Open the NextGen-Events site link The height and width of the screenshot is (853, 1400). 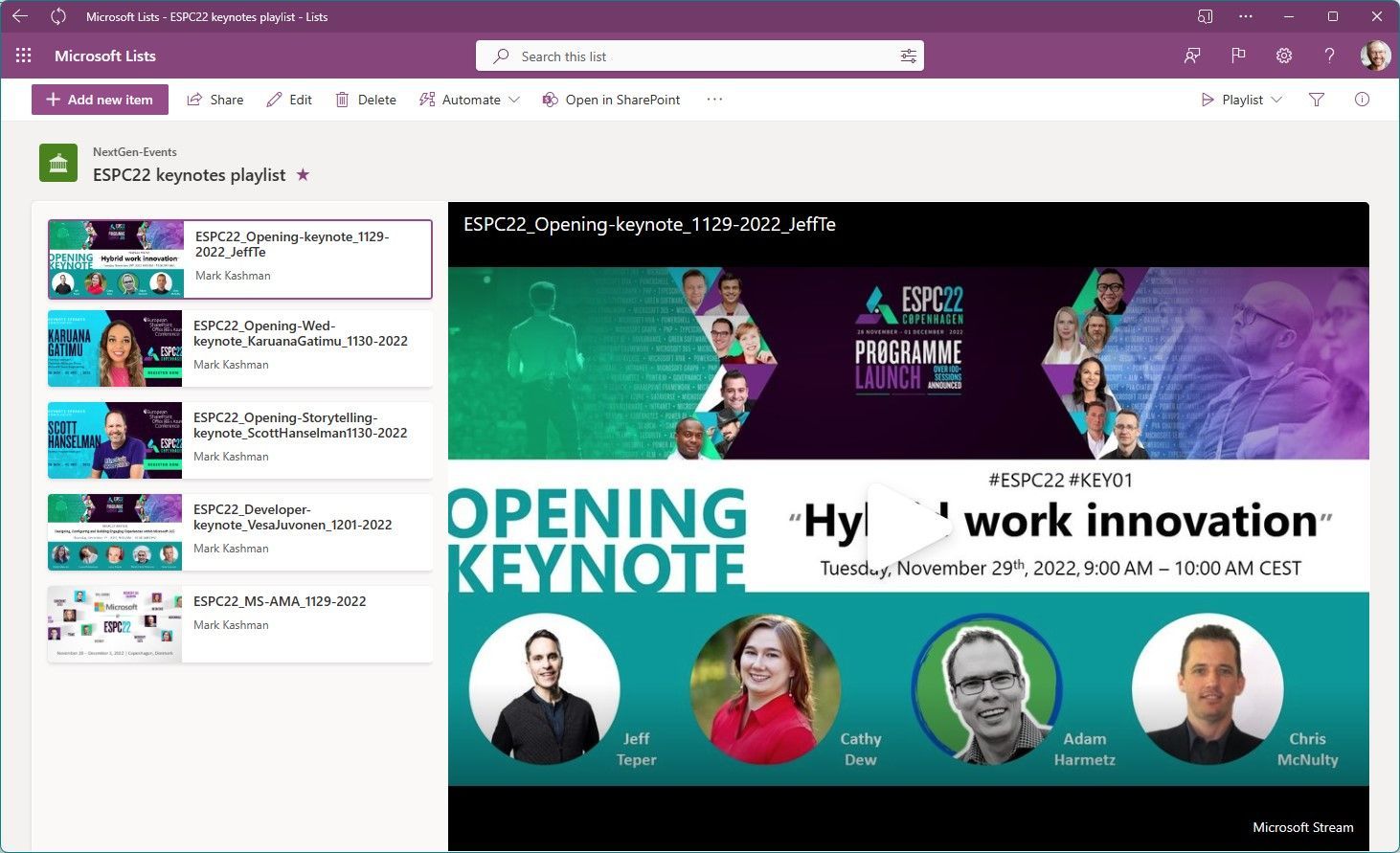[x=134, y=151]
